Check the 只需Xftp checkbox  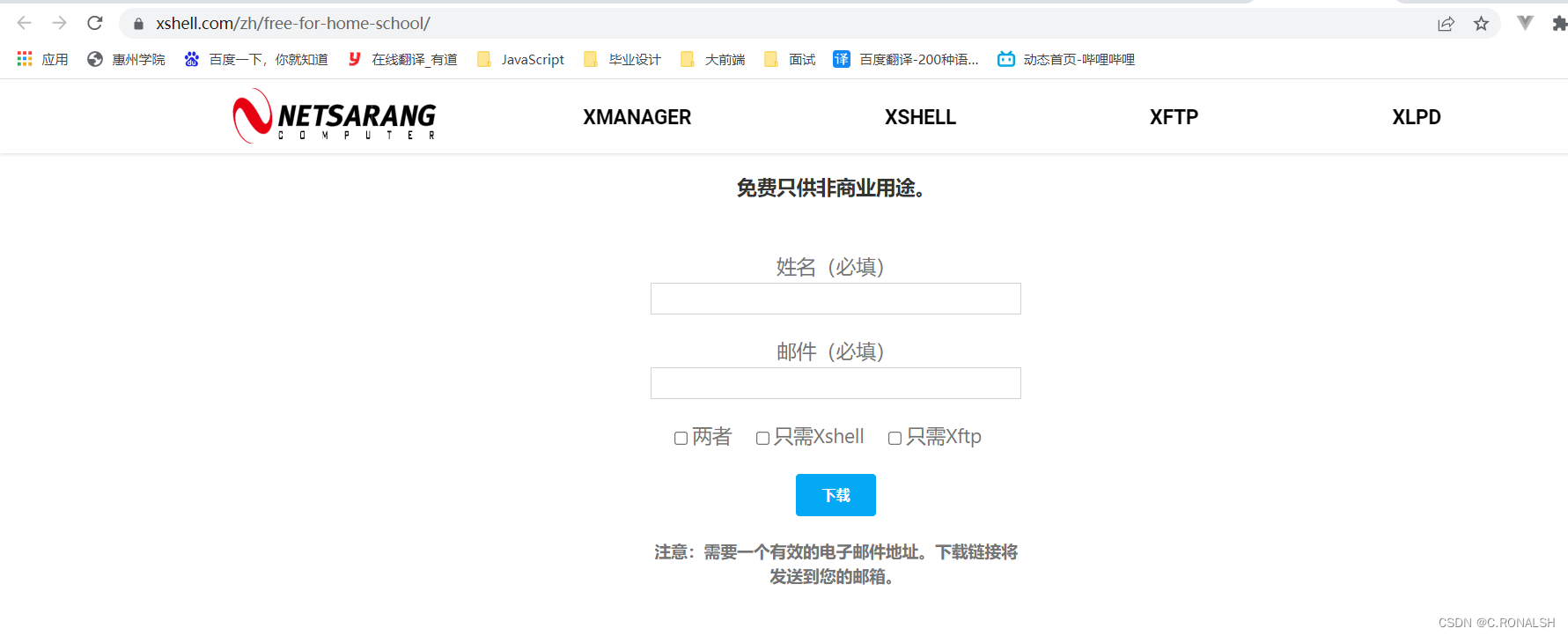click(x=894, y=438)
